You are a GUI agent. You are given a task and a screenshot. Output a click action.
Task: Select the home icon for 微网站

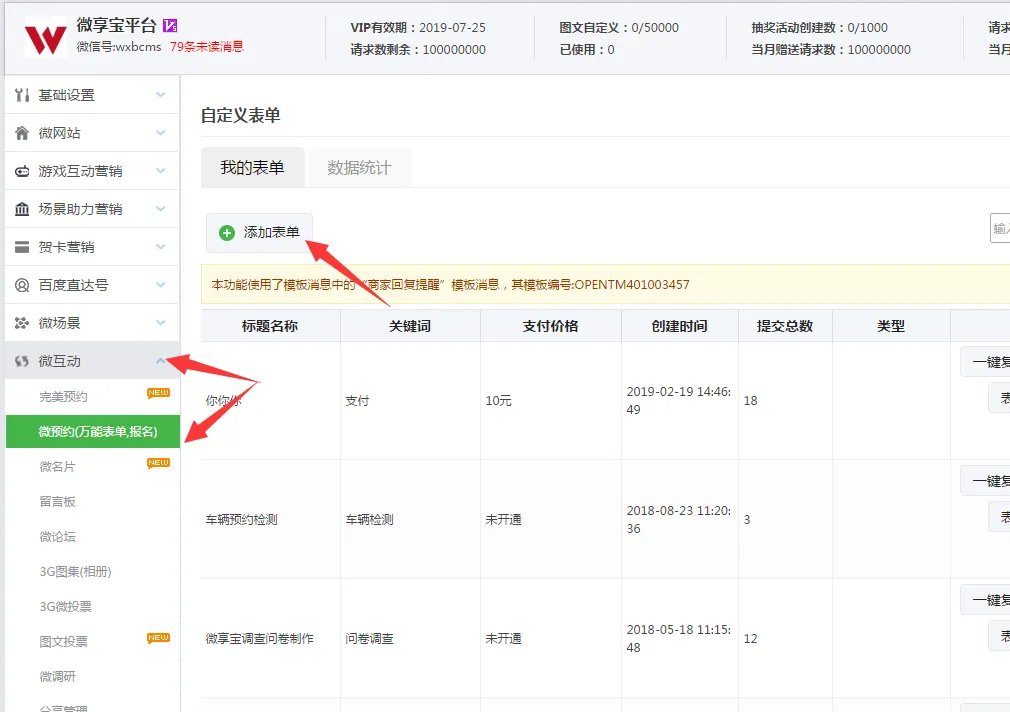[x=23, y=132]
